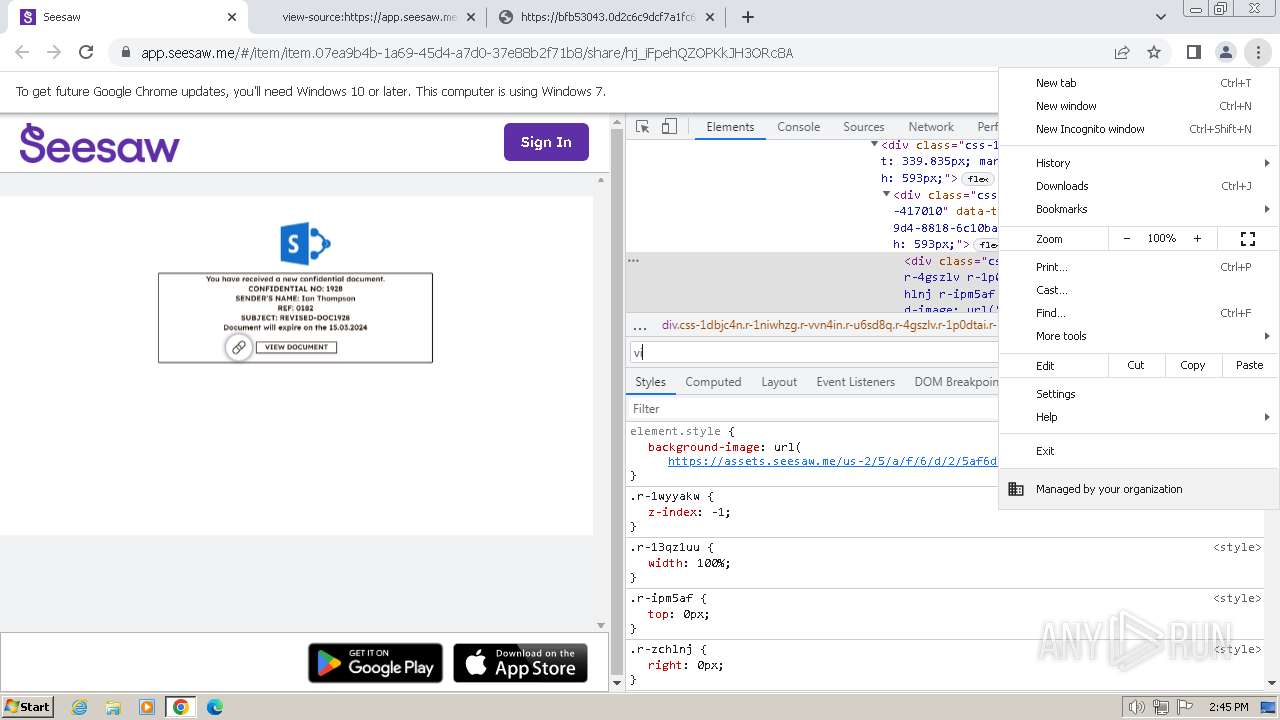Open Downloads from the Chrome menu
The image size is (1280, 720).
point(1139,186)
